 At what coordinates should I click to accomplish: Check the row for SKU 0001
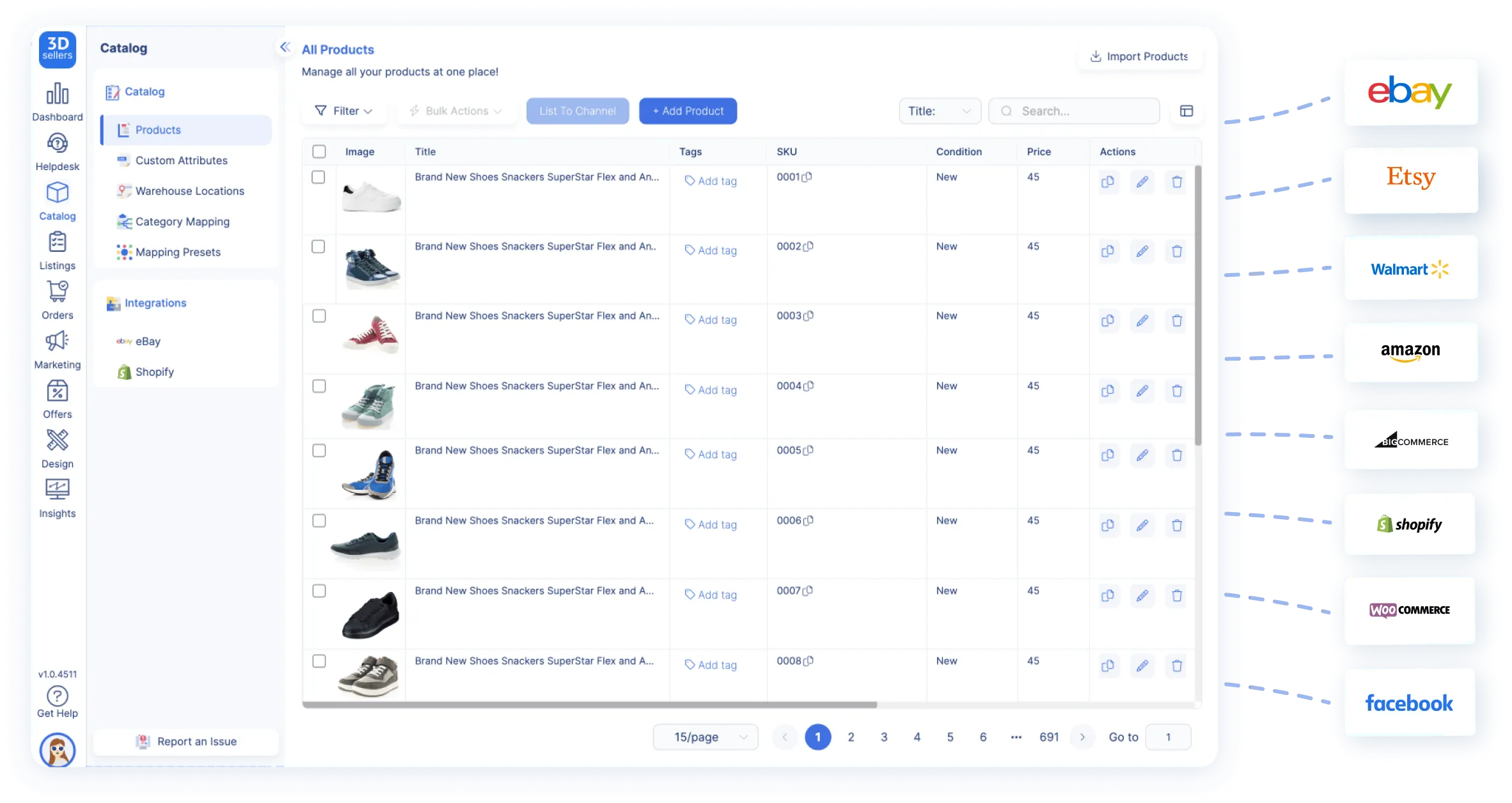click(318, 177)
